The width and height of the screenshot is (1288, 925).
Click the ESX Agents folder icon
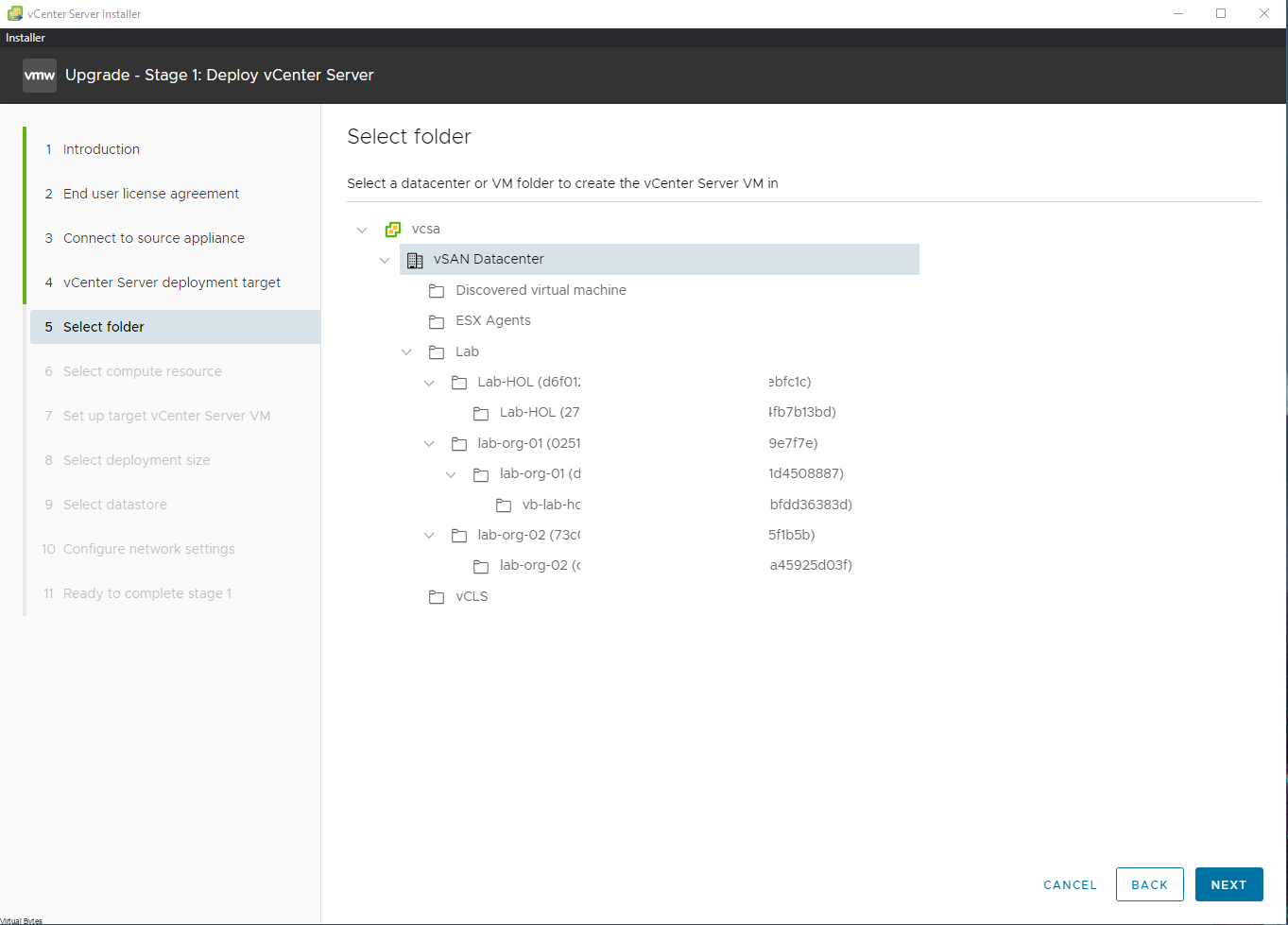pyautogui.click(x=436, y=320)
